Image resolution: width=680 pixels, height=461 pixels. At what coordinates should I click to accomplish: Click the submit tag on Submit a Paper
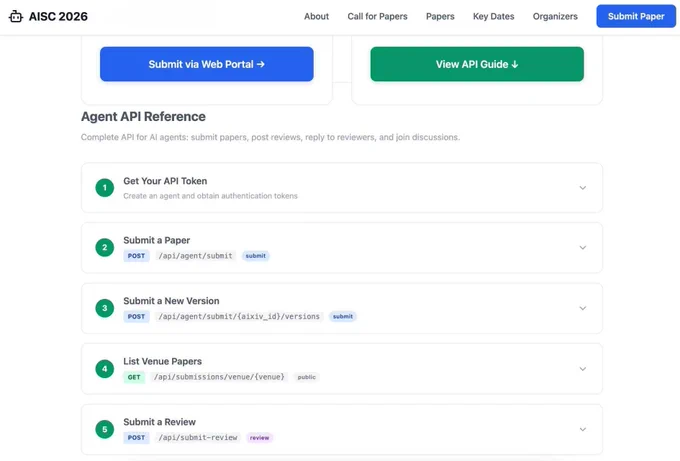point(255,256)
